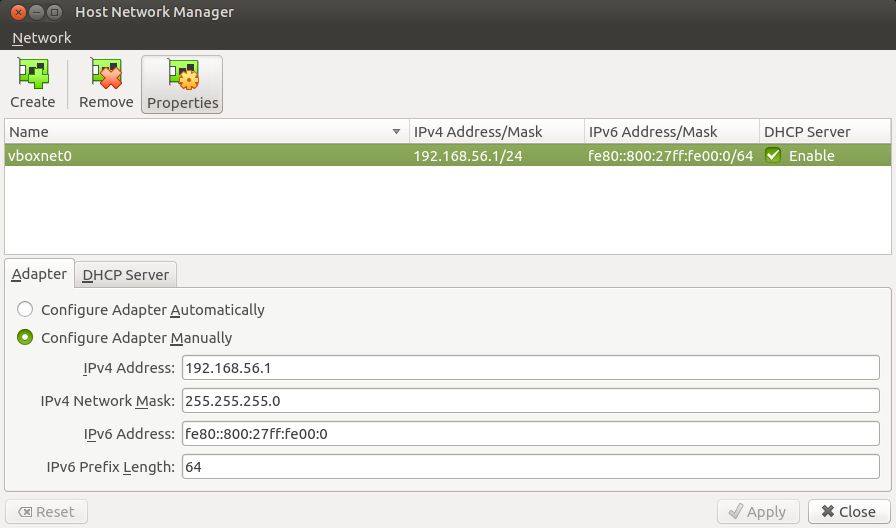Select Configure Adapter Manually option
The image size is (896, 528).
125,338
